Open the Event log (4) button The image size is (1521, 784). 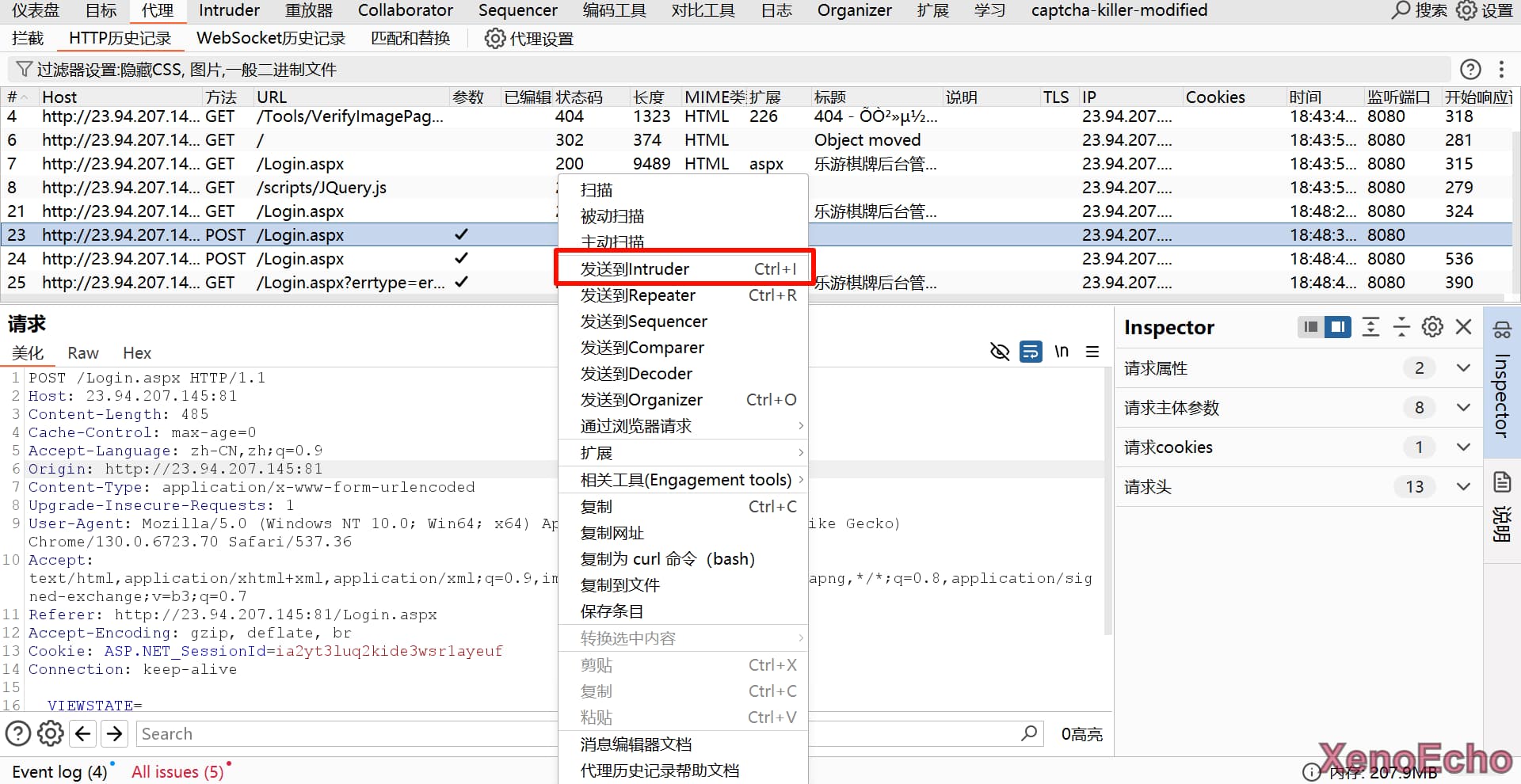click(x=59, y=772)
